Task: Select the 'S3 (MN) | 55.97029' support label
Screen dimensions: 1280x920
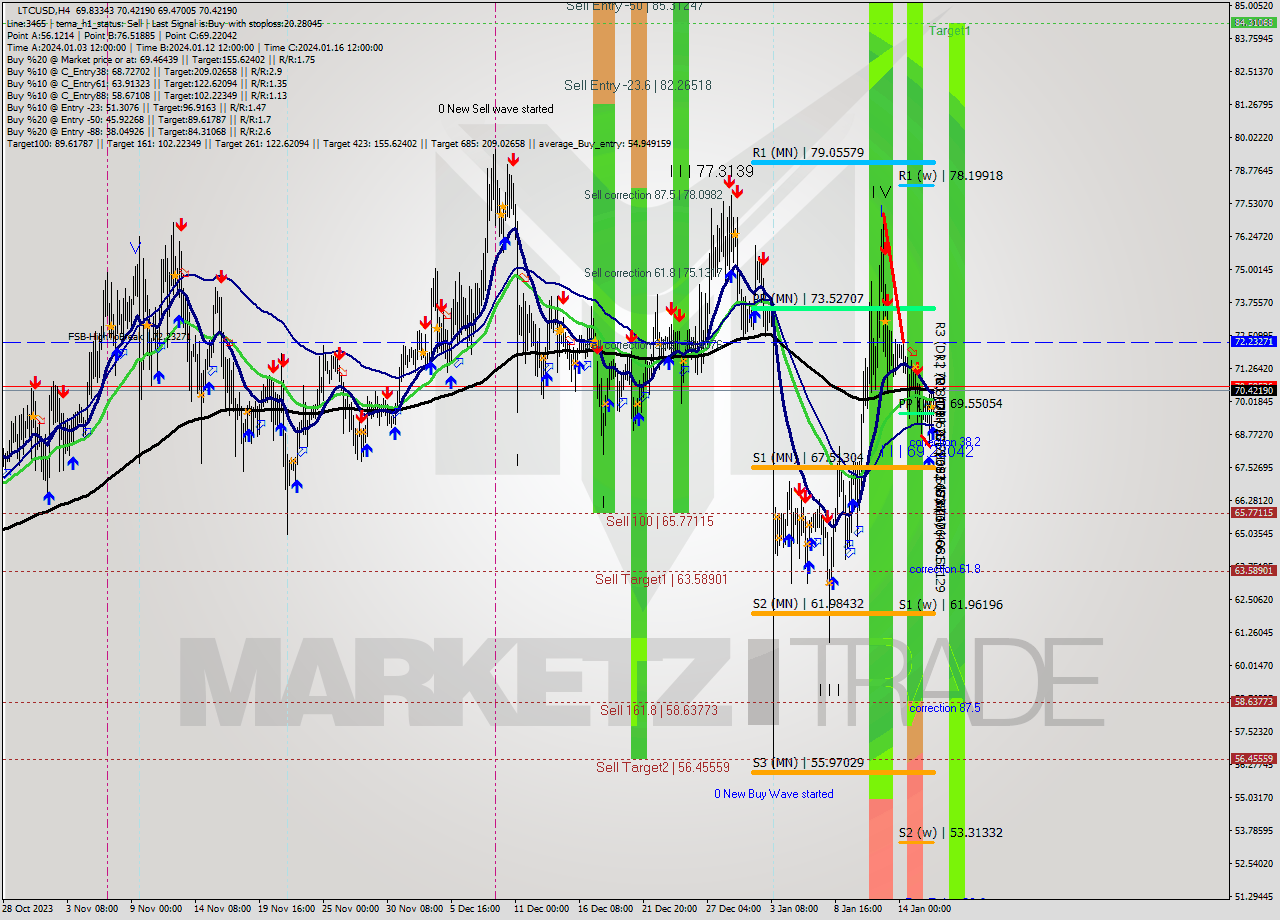Action: click(x=808, y=763)
